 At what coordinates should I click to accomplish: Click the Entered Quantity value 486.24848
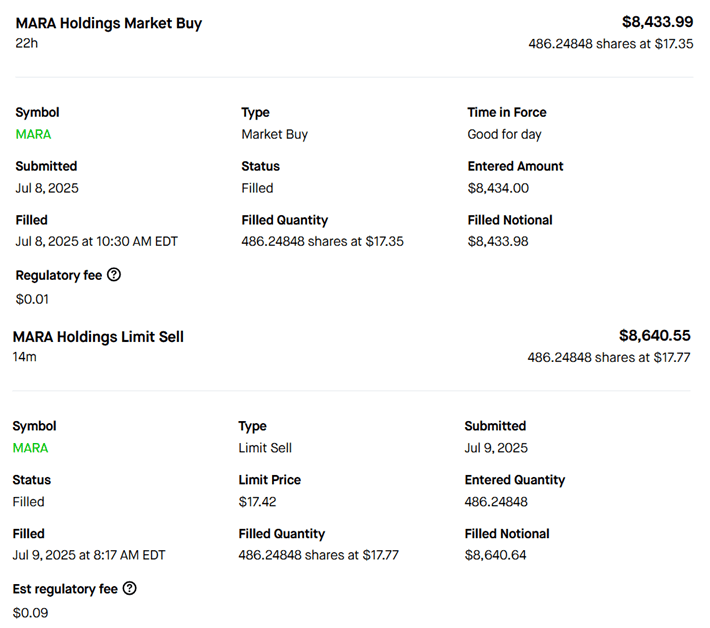point(496,502)
